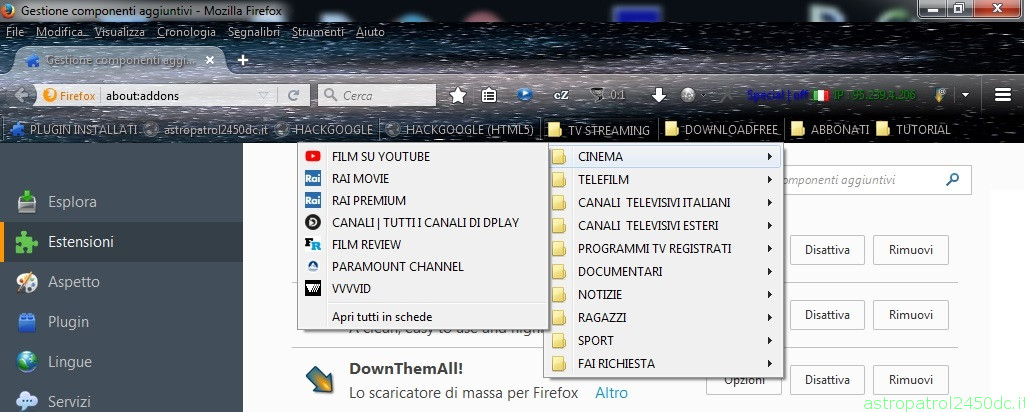
Task: Expand the FAI RICHIESTA submenu
Action: coord(664,364)
